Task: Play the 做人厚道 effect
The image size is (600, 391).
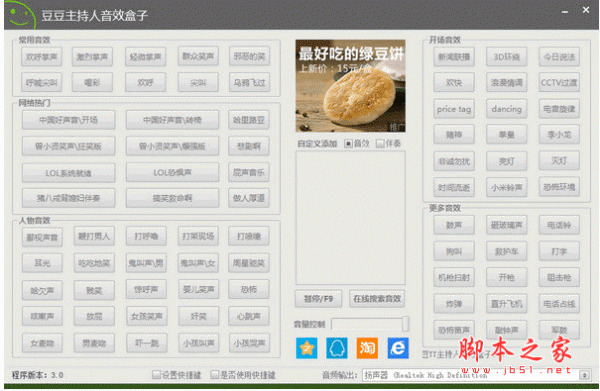Action: point(249,198)
